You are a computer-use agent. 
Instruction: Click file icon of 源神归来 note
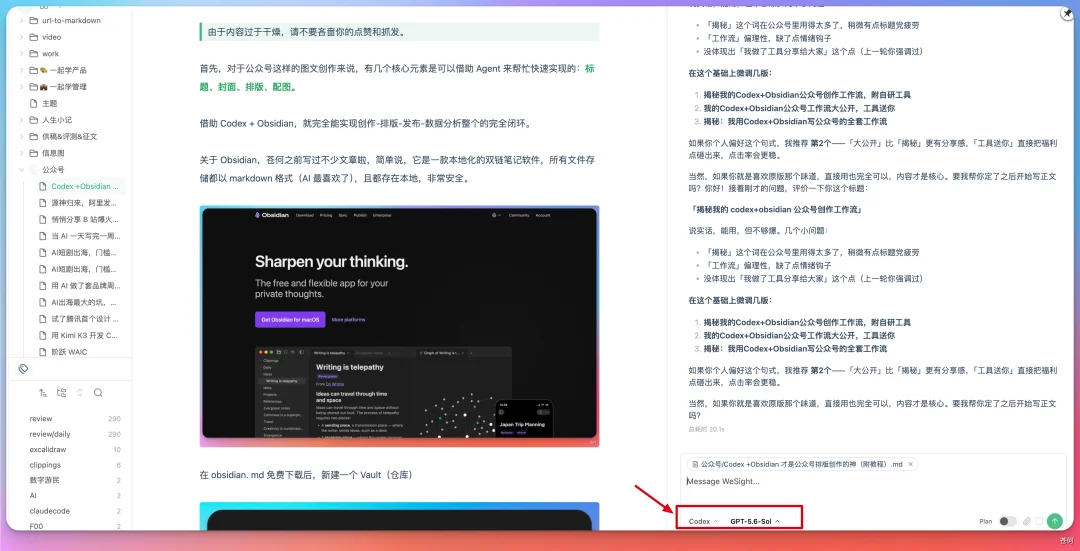click(x=43, y=203)
